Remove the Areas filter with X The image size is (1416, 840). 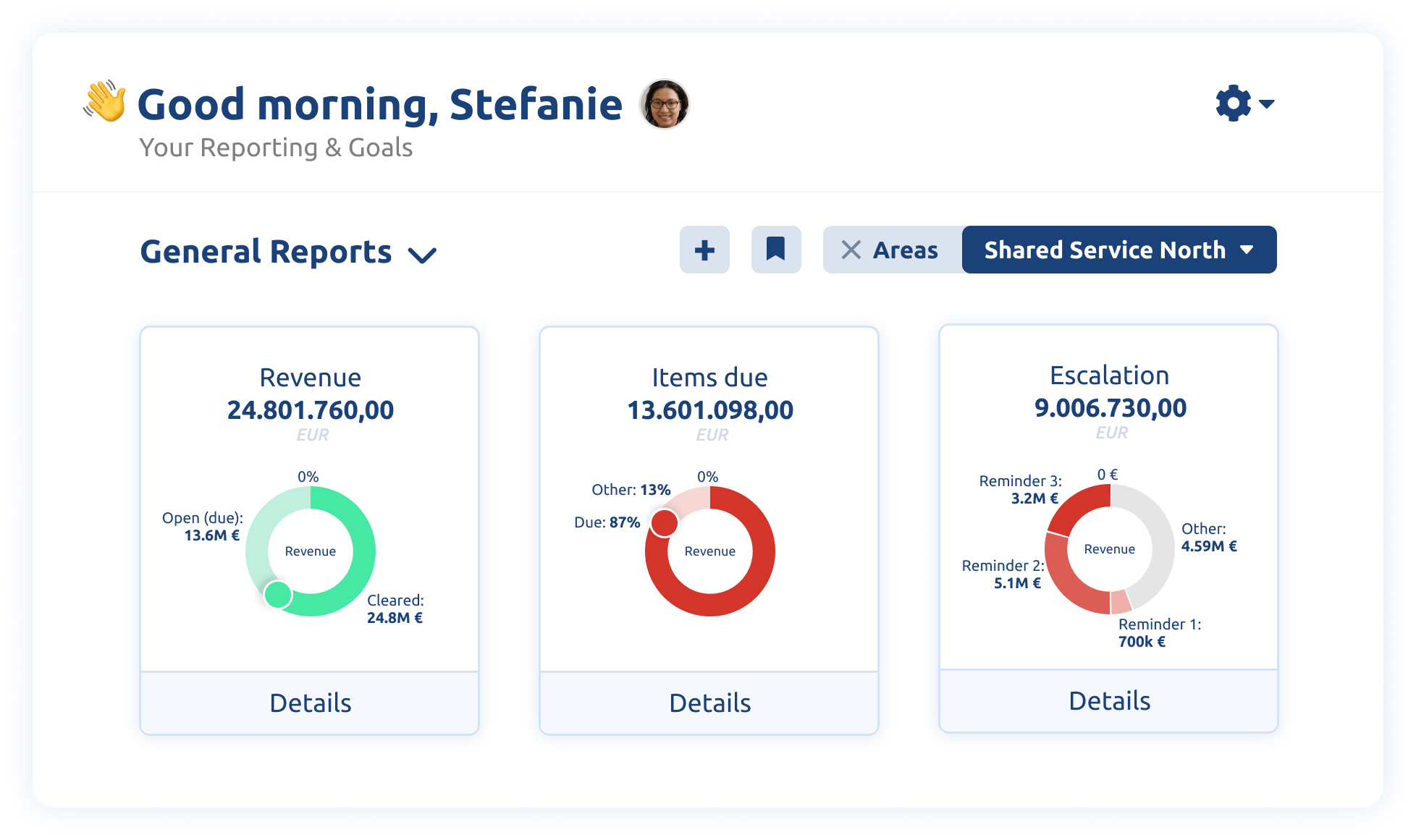[x=851, y=250]
